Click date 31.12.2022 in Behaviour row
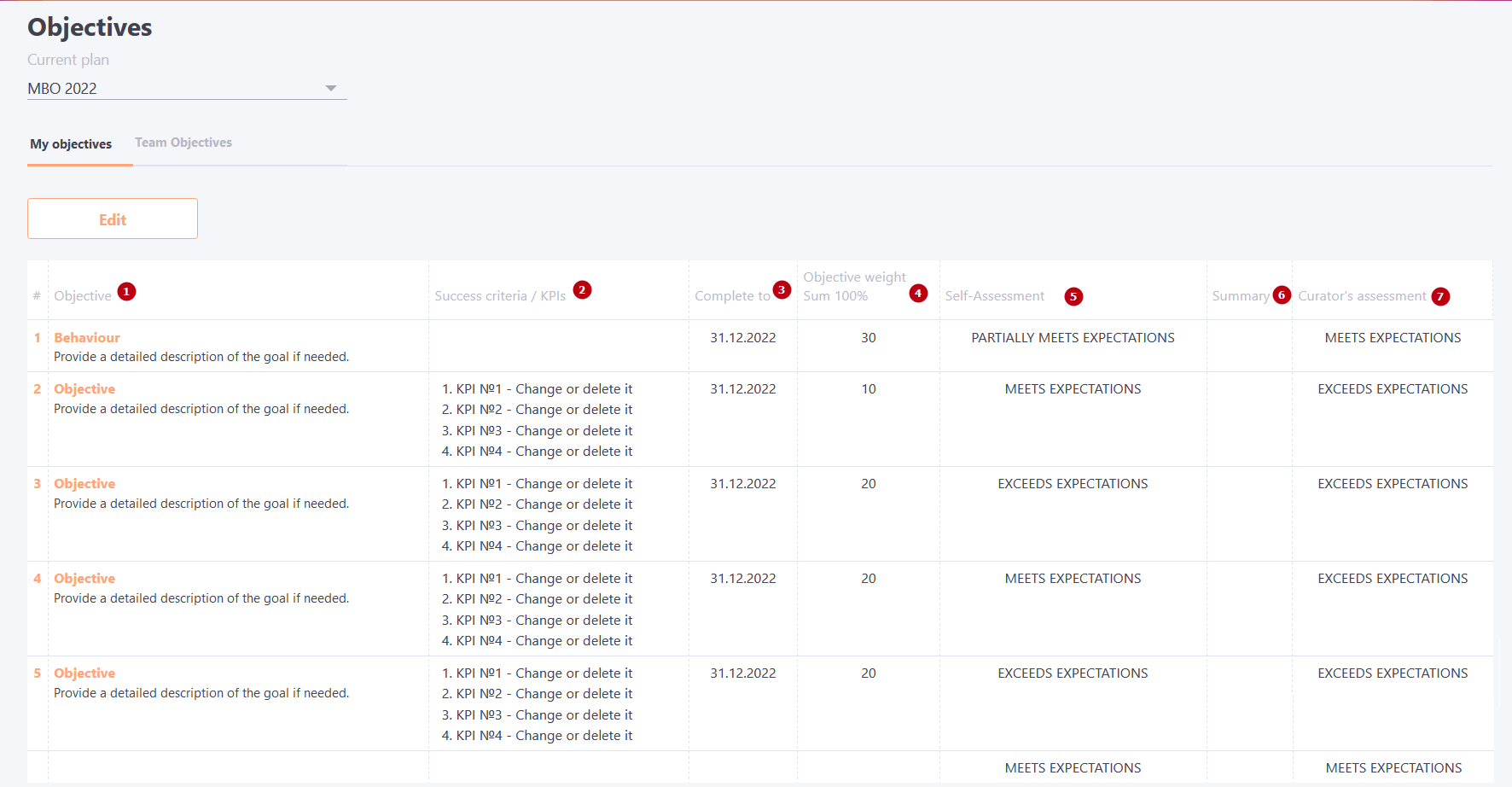1512x787 pixels. click(x=743, y=338)
